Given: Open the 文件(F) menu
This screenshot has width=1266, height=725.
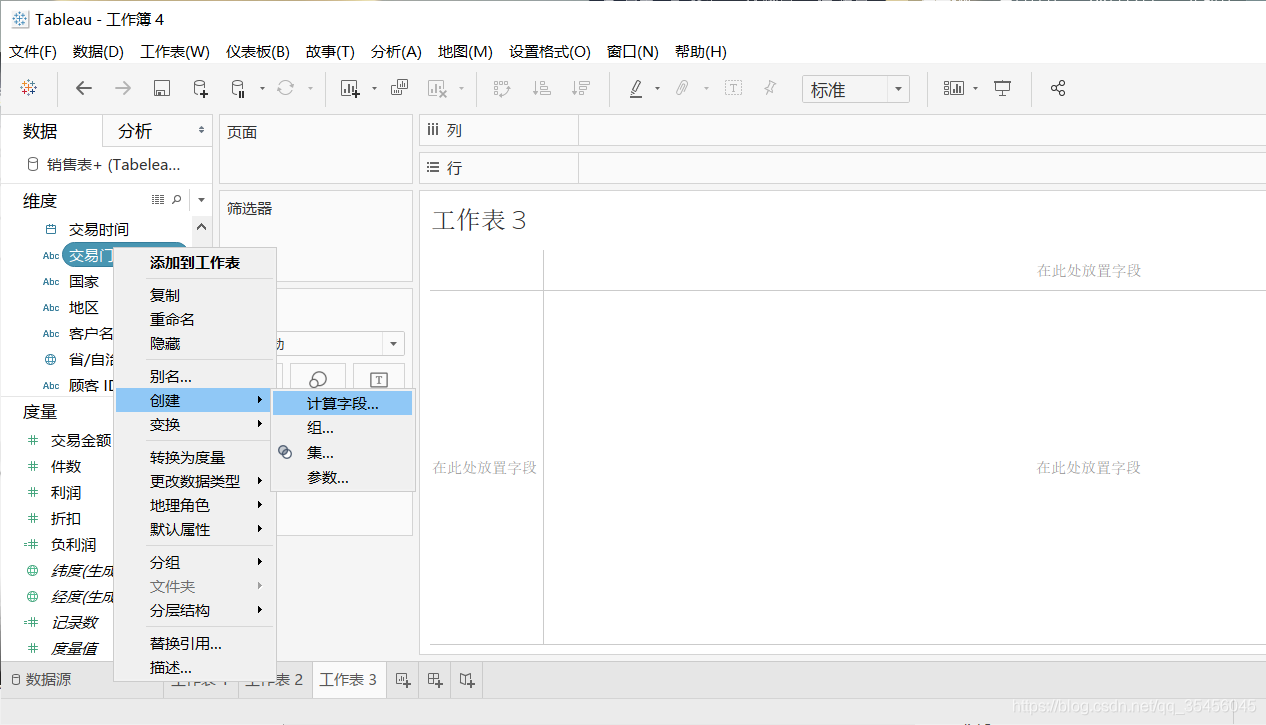Looking at the screenshot, I should [x=33, y=51].
